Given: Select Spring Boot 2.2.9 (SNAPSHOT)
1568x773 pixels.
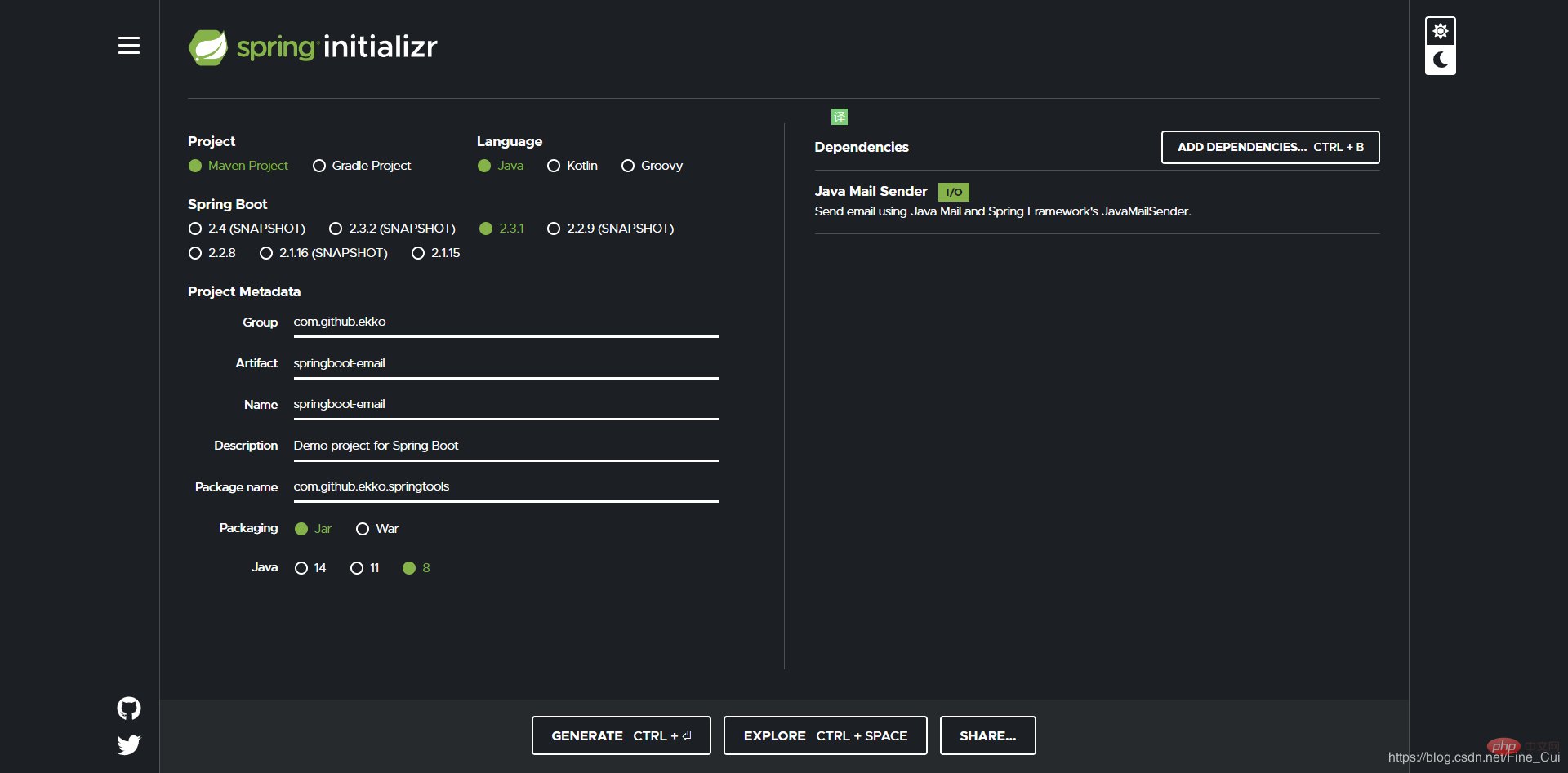Looking at the screenshot, I should tap(611, 229).
